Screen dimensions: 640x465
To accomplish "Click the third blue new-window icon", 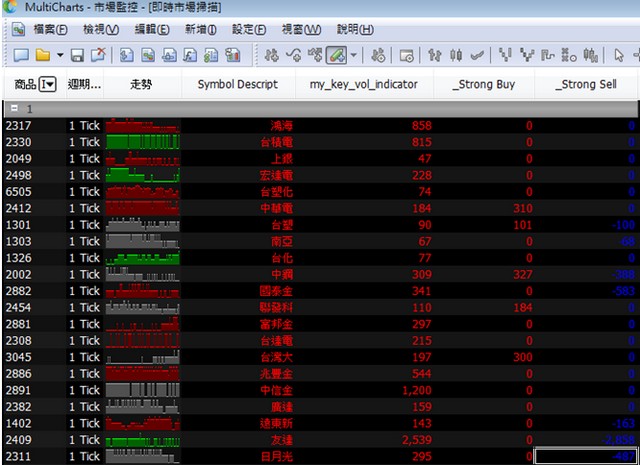I will 169,55.
